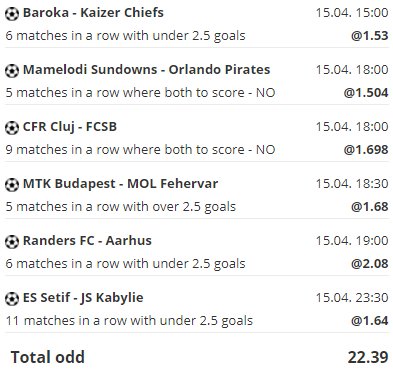Open MTK Budapest - MOL Fehervar match
This screenshot has width=393, height=375.
pyautogui.click(x=120, y=184)
